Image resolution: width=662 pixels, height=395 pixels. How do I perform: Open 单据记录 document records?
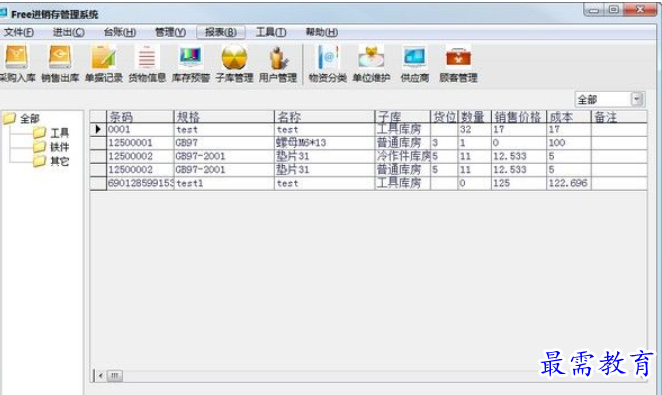(104, 64)
